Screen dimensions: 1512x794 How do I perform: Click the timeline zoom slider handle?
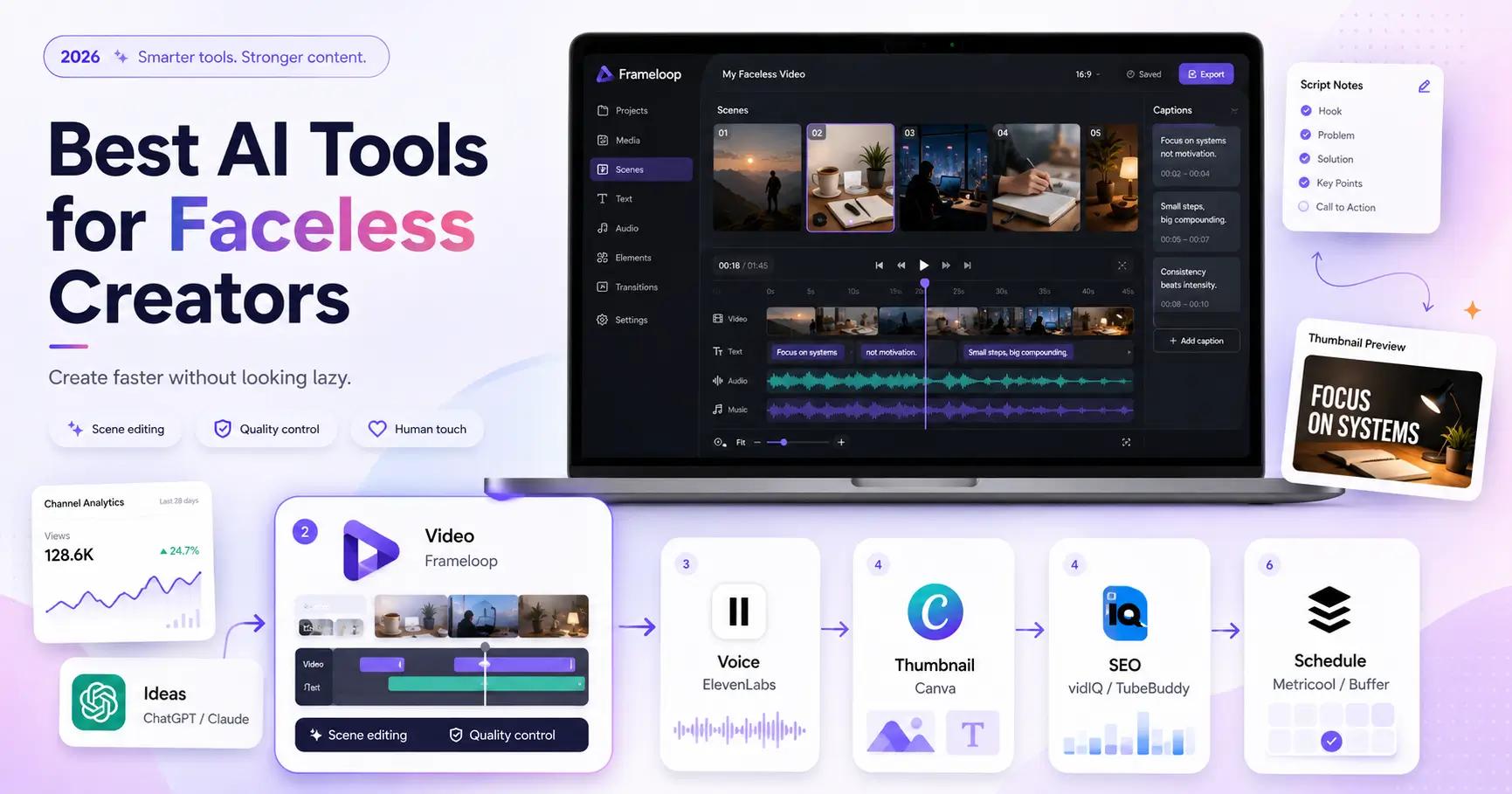784,443
